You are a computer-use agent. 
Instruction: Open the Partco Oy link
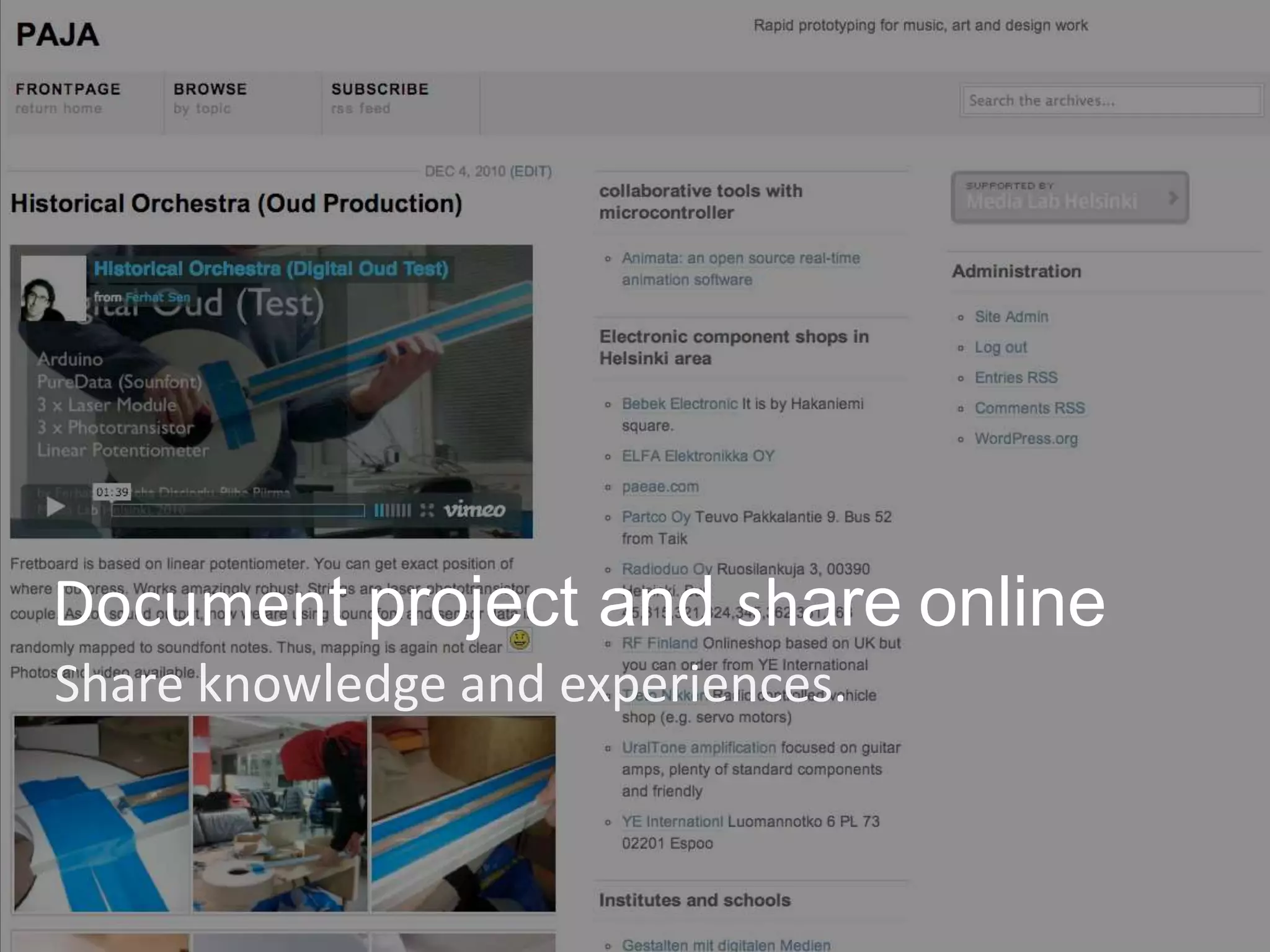(656, 517)
